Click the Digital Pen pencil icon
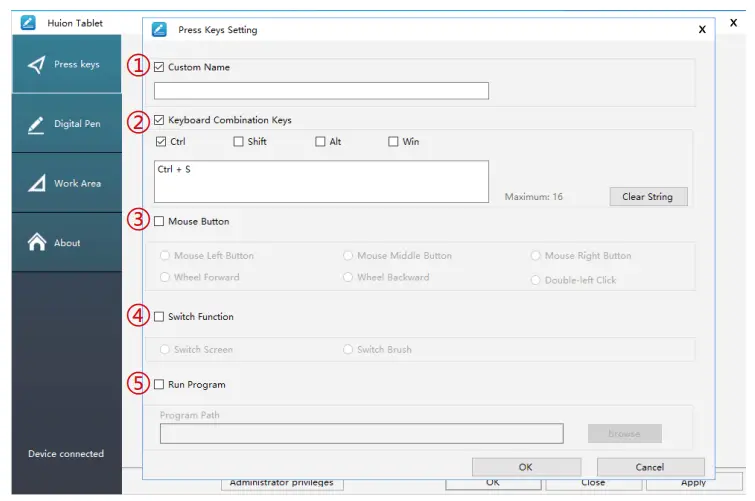Viewport: 755px width, 501px height. click(36, 125)
